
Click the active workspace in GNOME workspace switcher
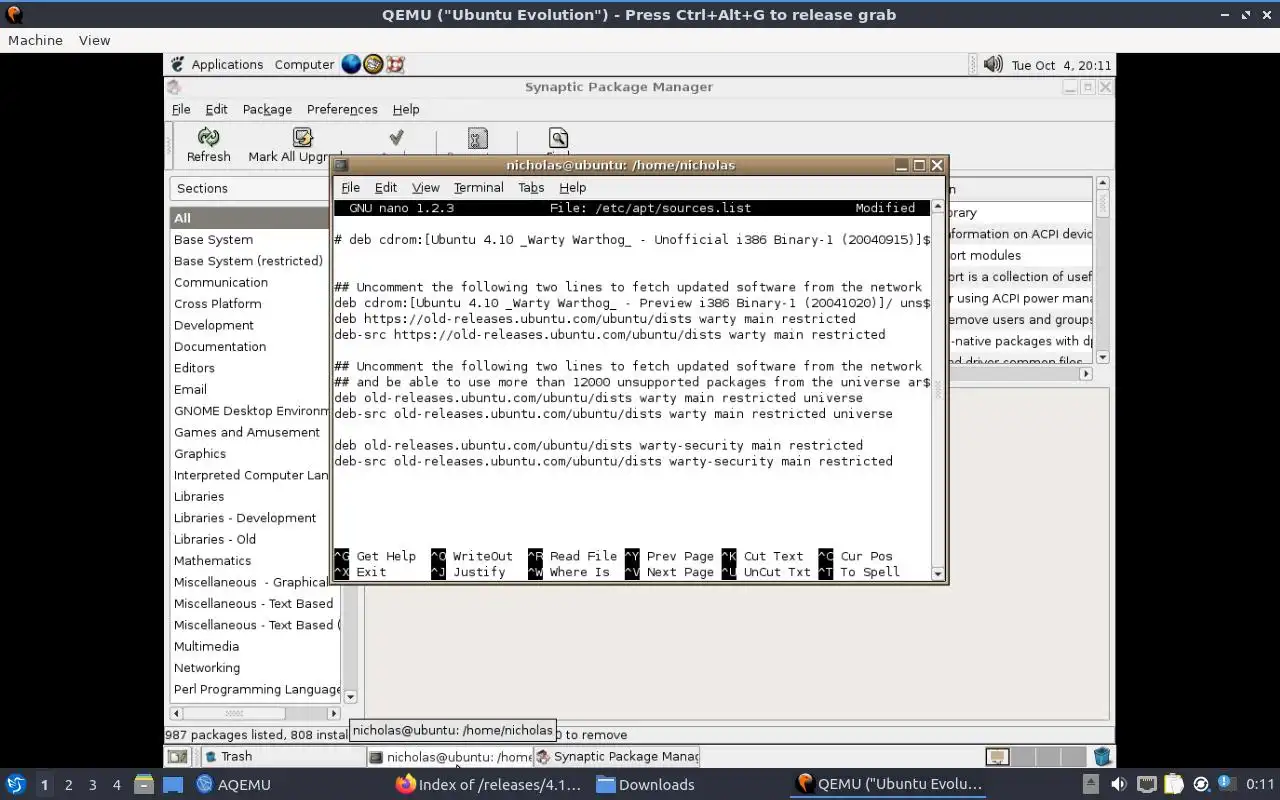[x=997, y=757]
